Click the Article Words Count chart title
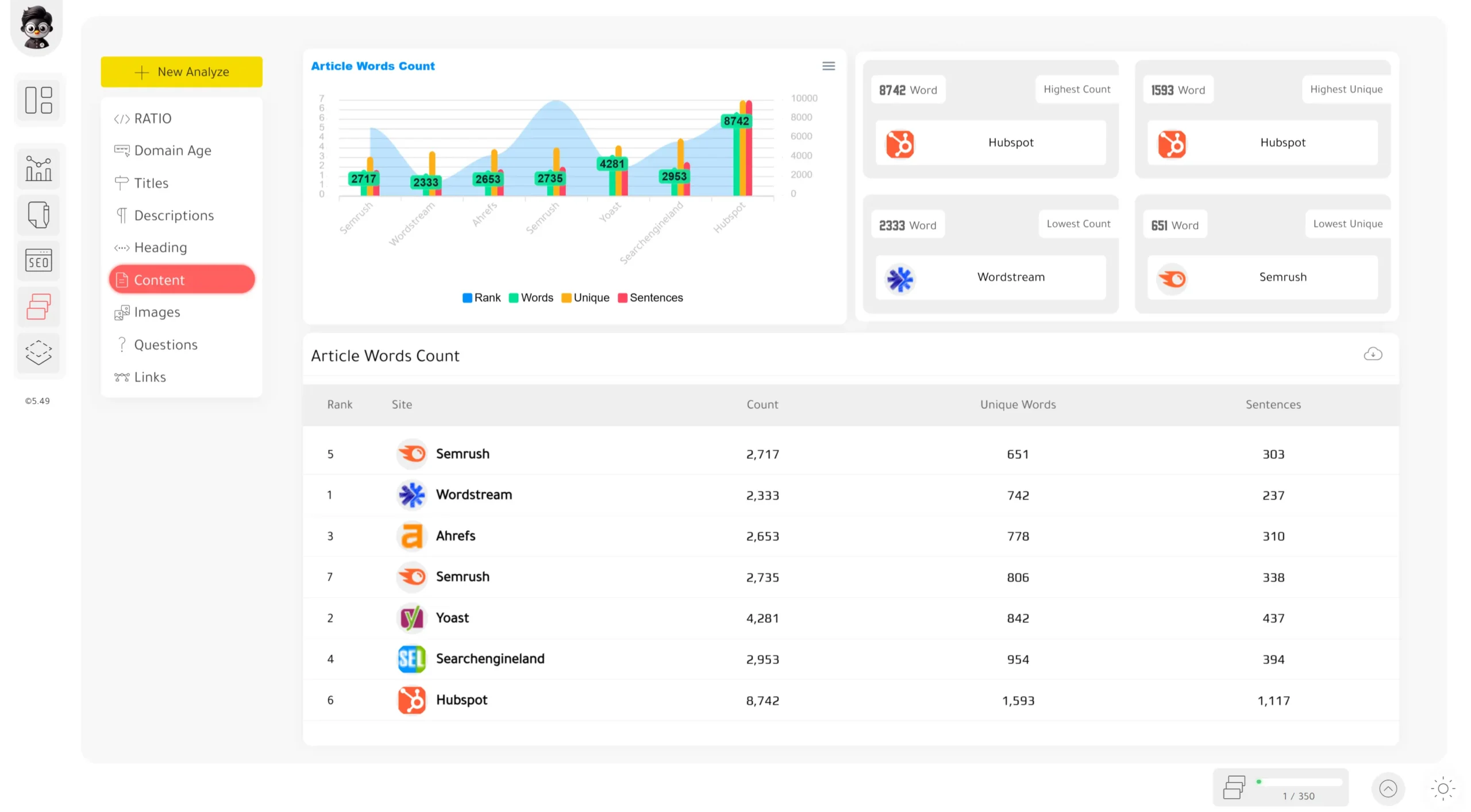This screenshot has height=812, width=1471. [372, 66]
